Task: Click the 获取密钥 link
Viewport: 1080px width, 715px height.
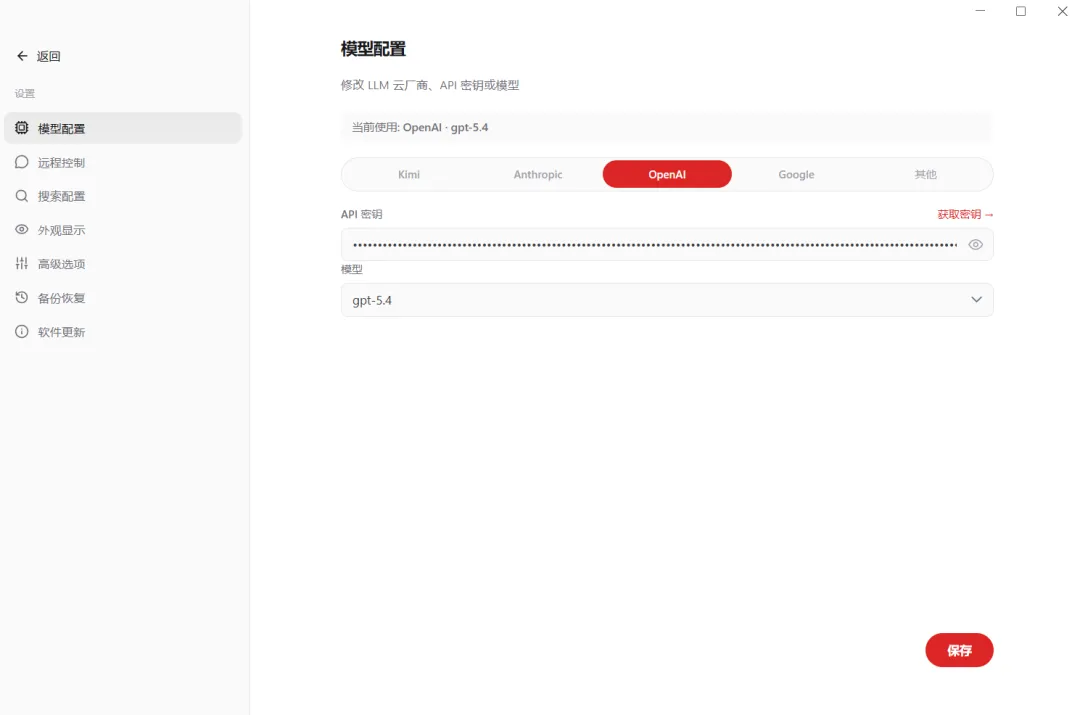Action: pos(965,214)
